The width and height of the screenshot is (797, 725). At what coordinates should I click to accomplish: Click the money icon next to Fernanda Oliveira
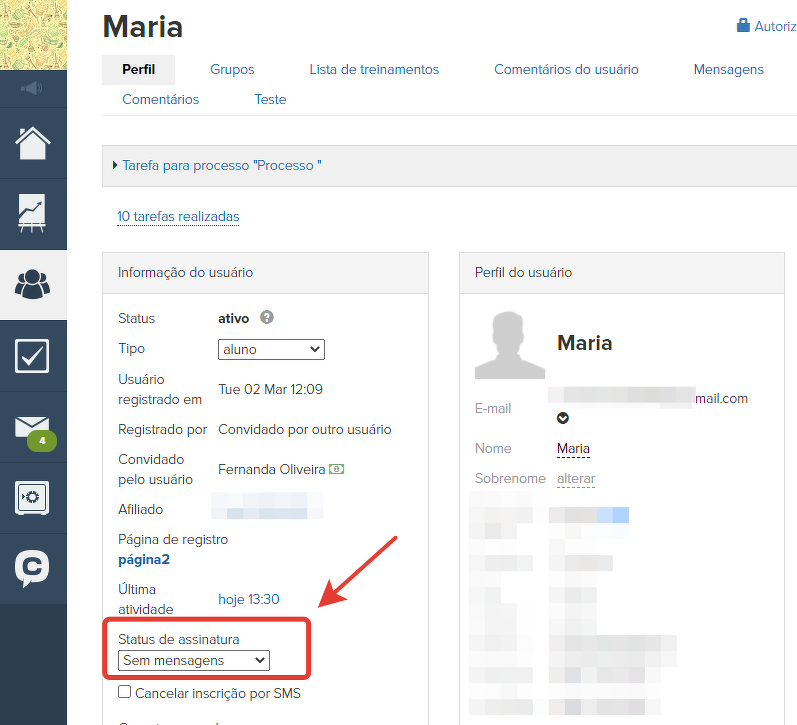tap(337, 469)
